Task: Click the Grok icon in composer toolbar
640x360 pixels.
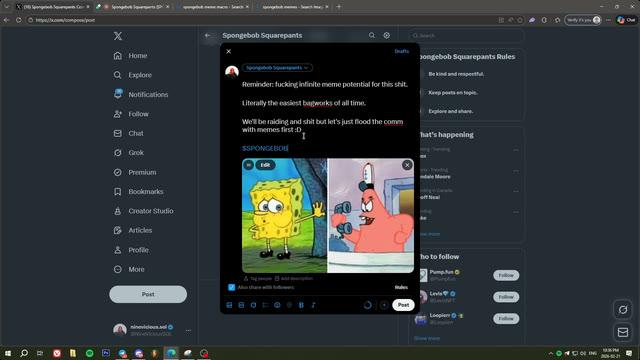Action: click(253, 305)
